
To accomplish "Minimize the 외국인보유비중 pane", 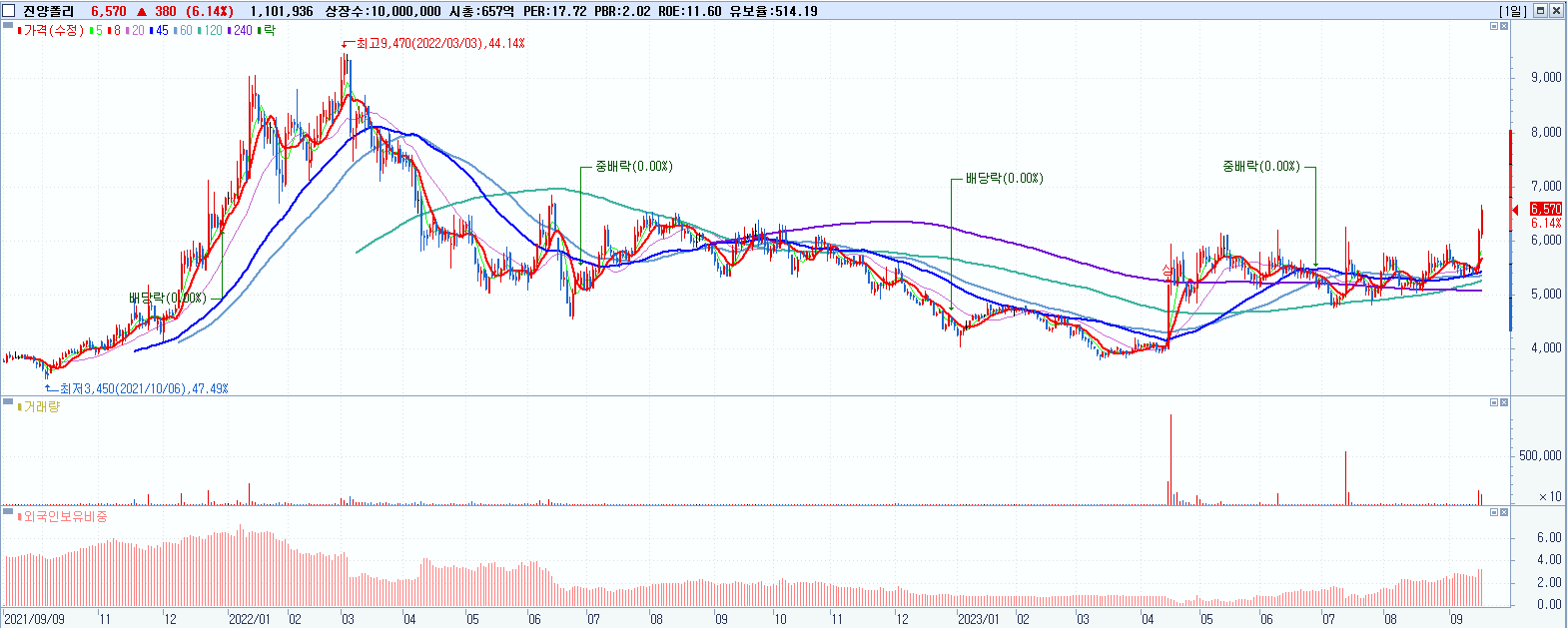I will (x=1494, y=512).
